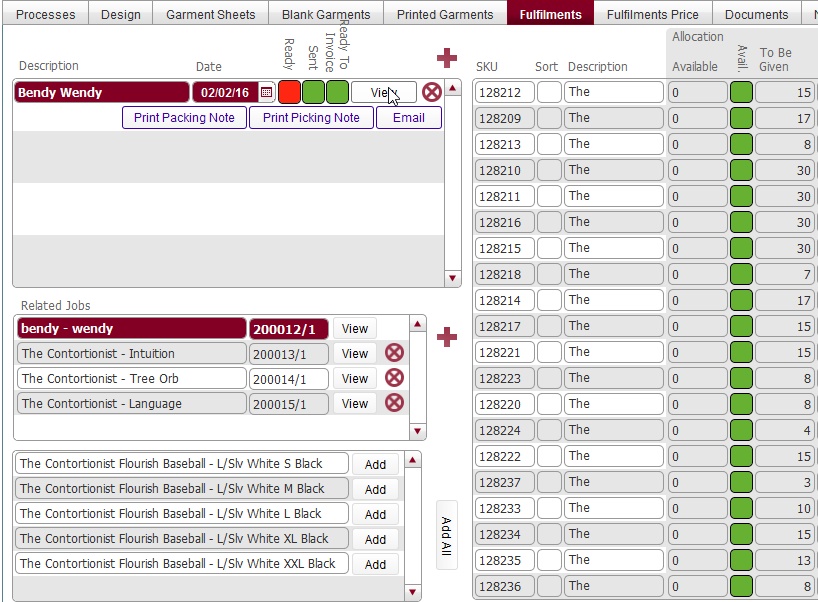818x602 pixels.
Task: Click the plus icon beside Related Jobs
Action: [446, 337]
